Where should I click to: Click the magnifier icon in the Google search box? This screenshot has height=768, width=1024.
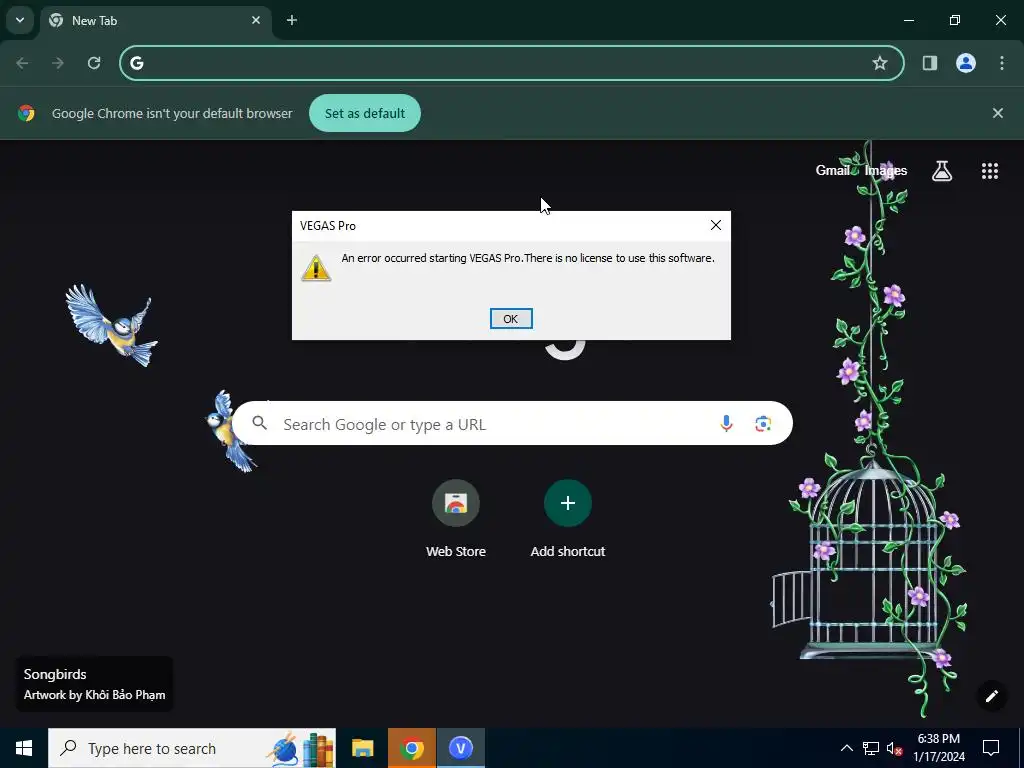coord(259,423)
